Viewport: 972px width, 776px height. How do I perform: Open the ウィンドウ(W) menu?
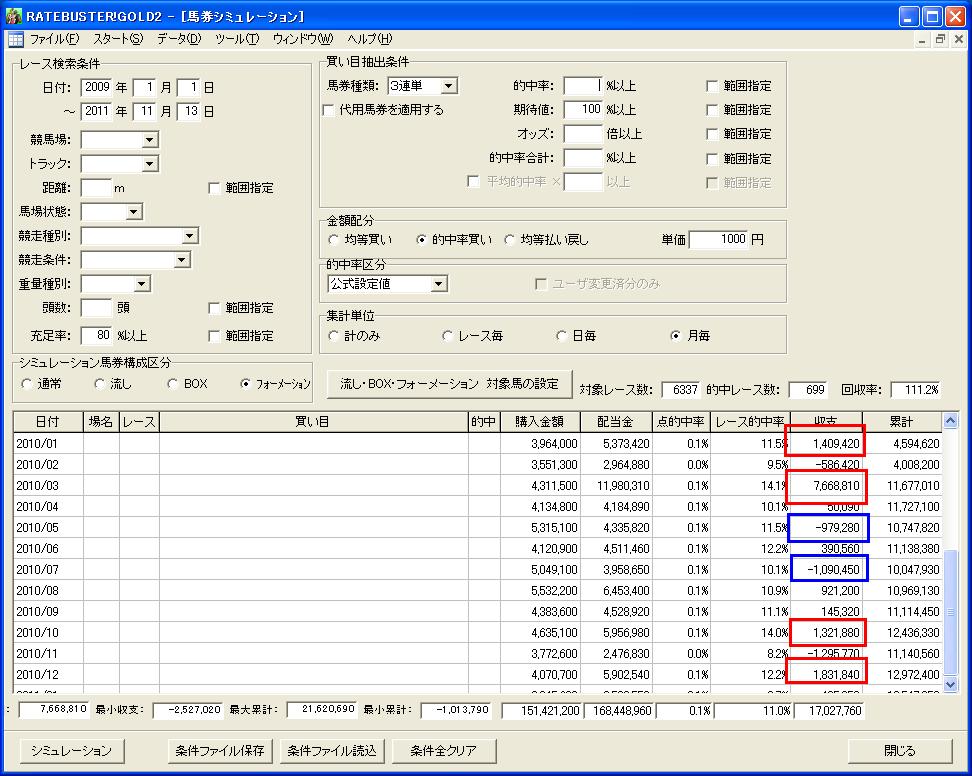tap(303, 39)
